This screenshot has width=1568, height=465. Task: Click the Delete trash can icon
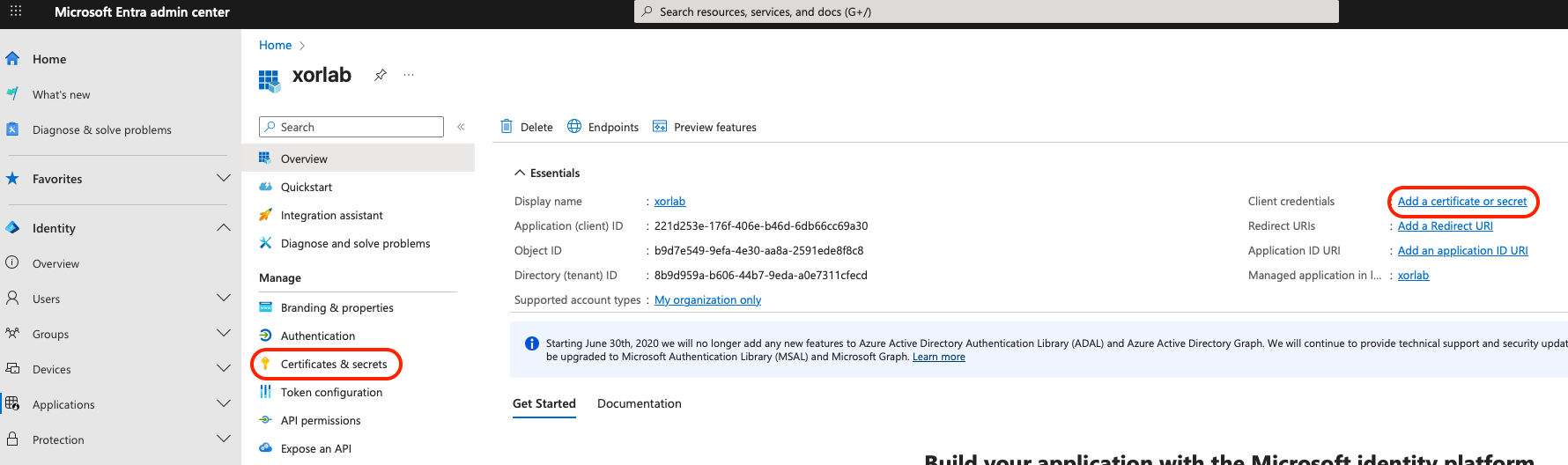pyautogui.click(x=507, y=126)
